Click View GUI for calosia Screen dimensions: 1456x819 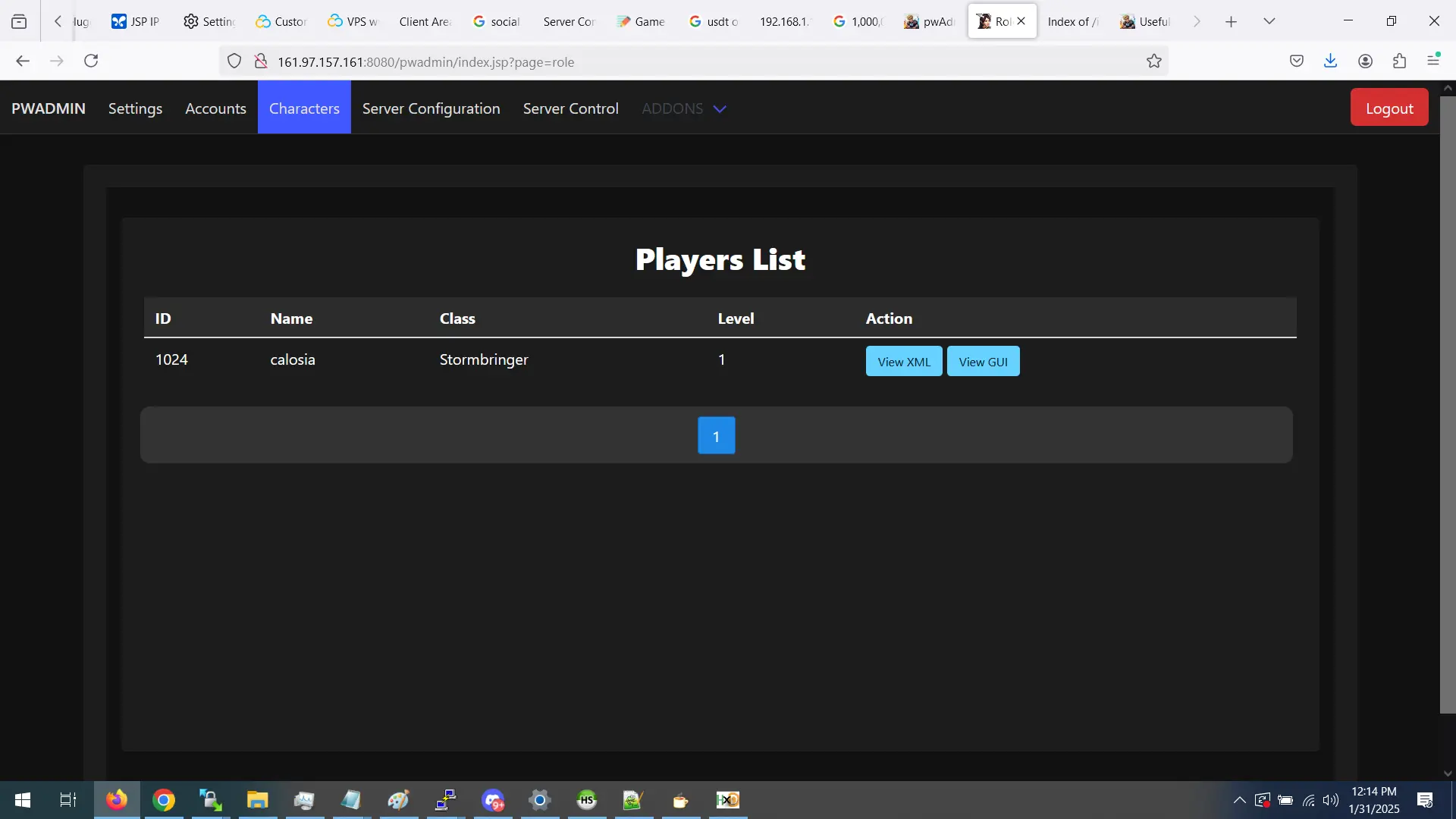tap(983, 362)
